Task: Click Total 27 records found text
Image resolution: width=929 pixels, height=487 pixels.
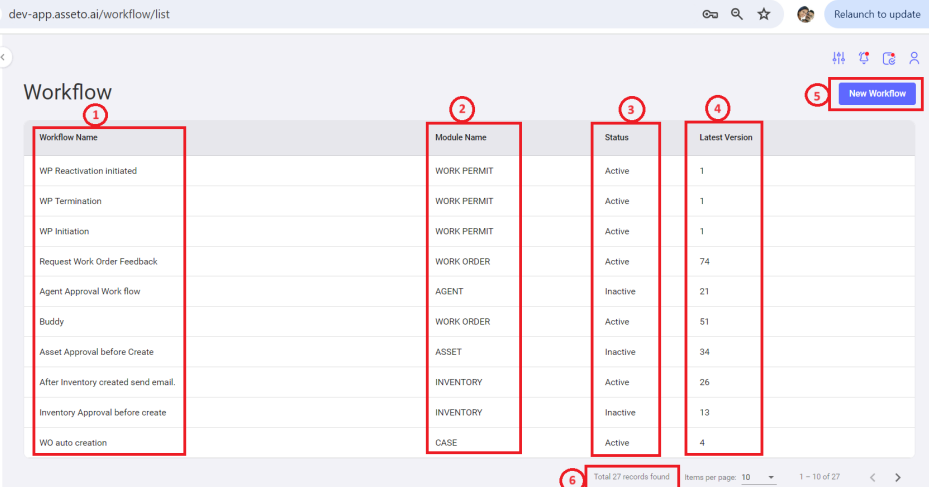Action: tap(632, 476)
